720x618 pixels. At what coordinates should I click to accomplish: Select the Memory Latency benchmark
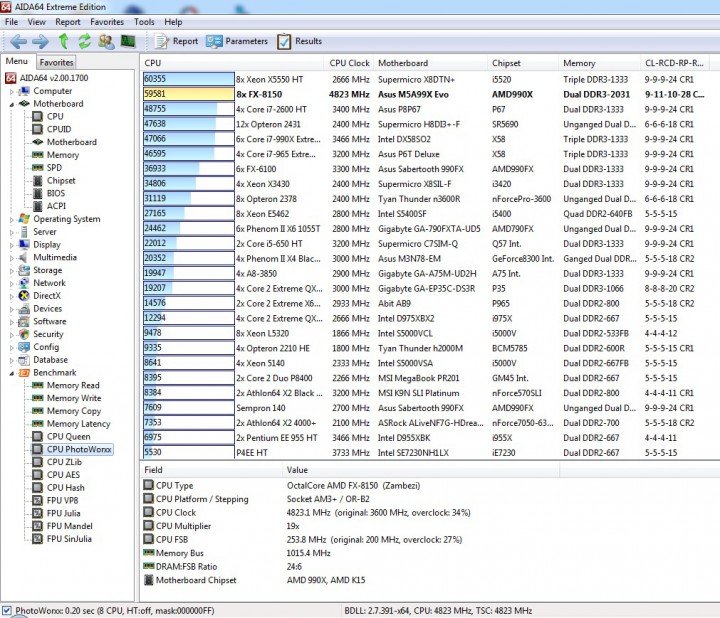pos(79,424)
